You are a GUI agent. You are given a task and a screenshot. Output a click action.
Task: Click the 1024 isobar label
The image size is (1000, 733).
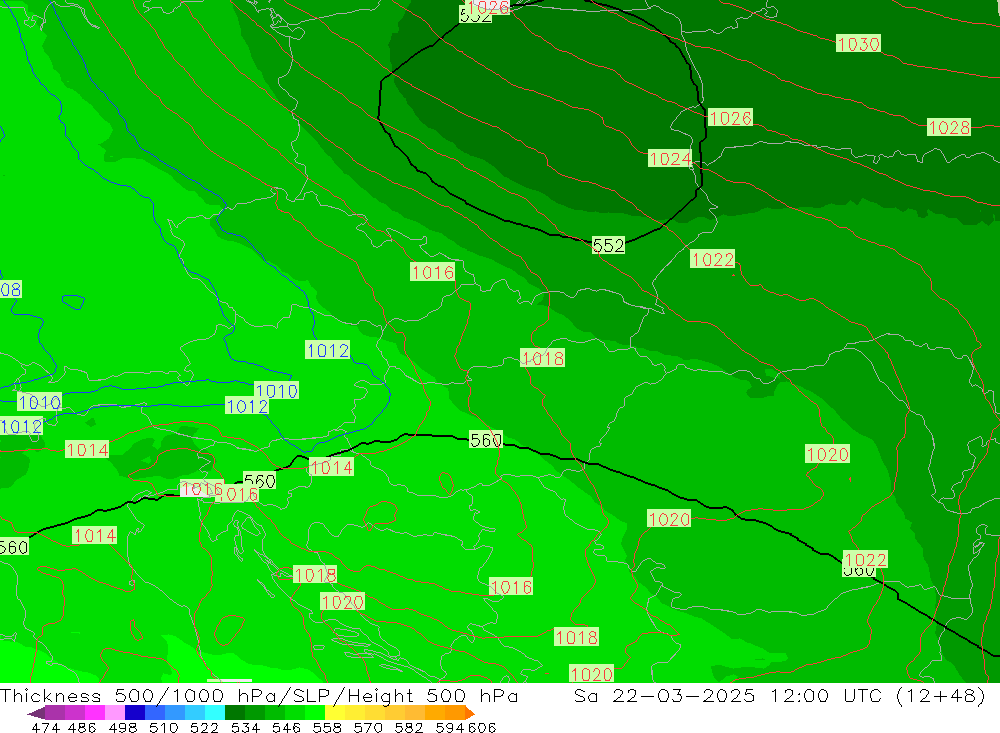pyautogui.click(x=670, y=158)
